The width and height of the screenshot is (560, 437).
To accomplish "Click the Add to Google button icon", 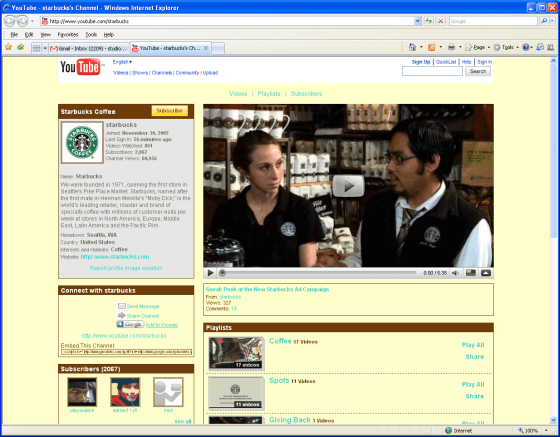I will 130,324.
